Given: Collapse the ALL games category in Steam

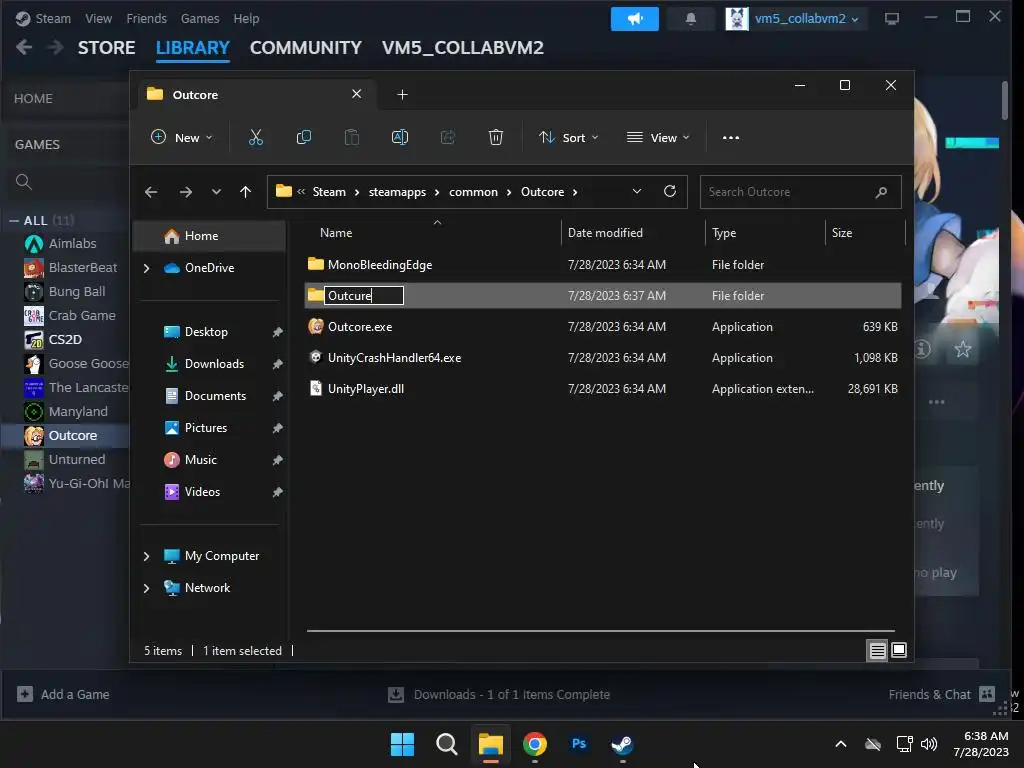Looking at the screenshot, I should (14, 221).
